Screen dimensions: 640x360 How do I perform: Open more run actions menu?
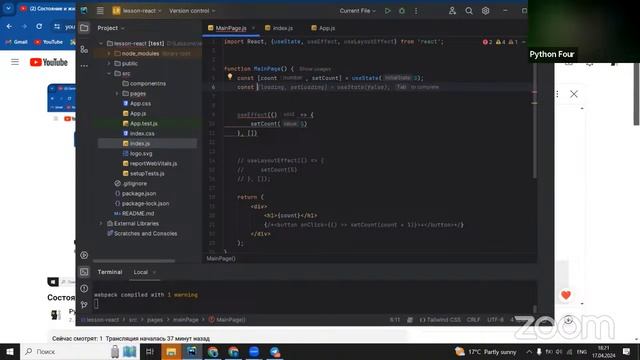416,11
